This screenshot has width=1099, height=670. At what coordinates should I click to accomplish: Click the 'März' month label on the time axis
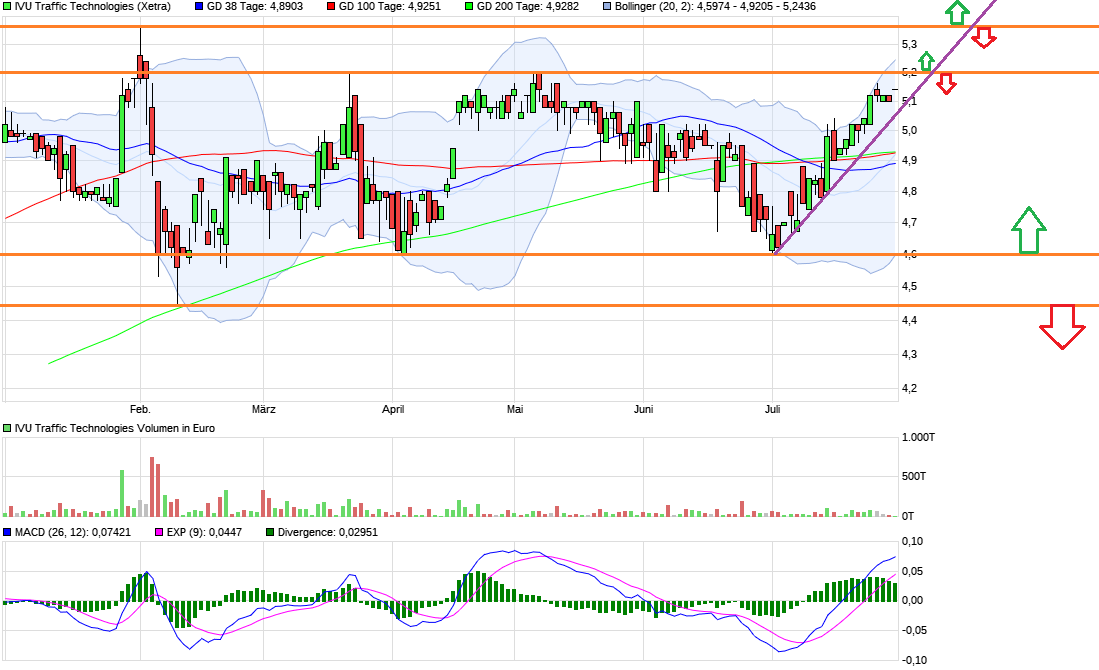[264, 409]
